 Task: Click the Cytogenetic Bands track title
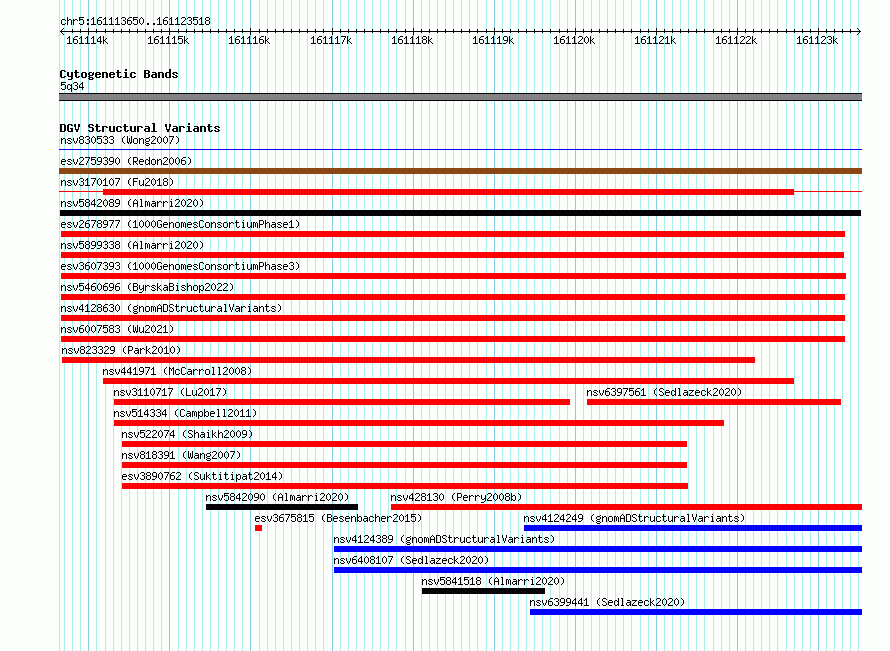pyautogui.click(x=119, y=74)
